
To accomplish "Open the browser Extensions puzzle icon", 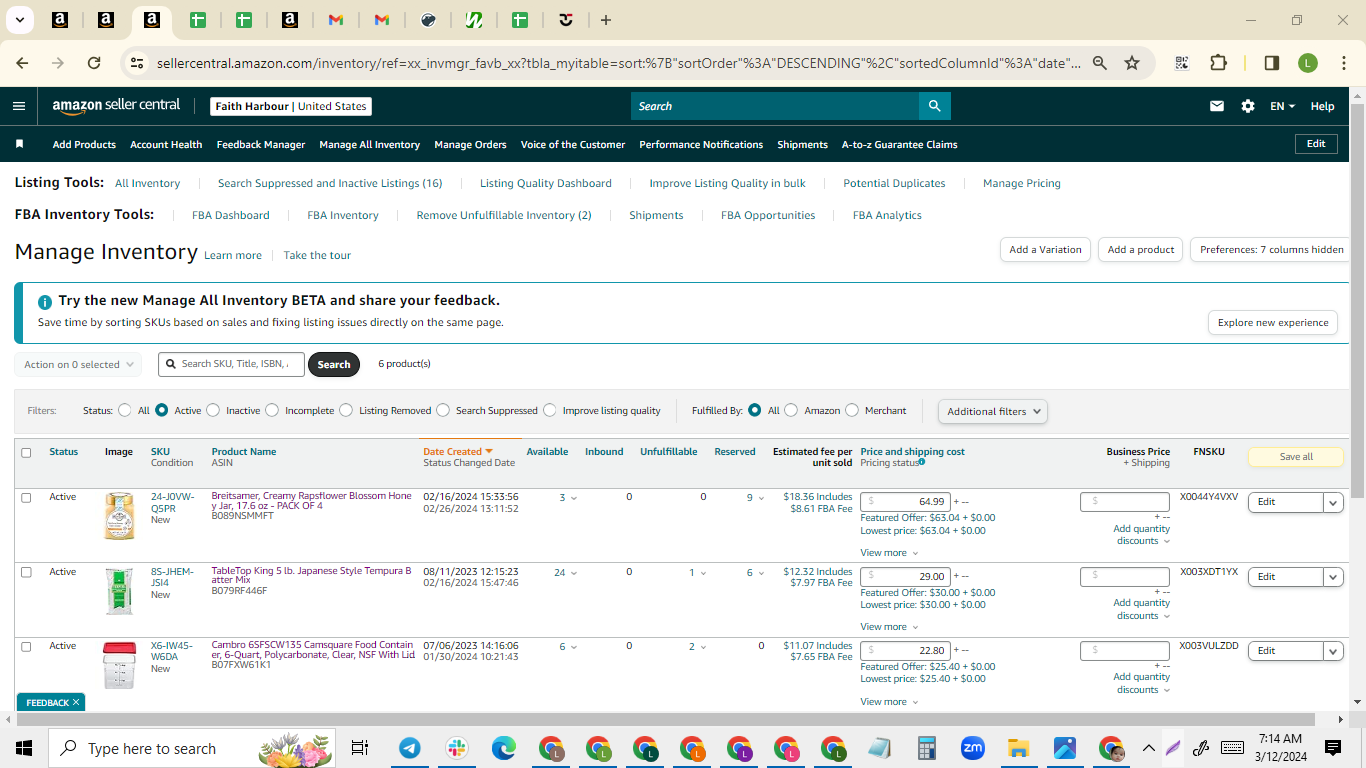I will (1218, 63).
